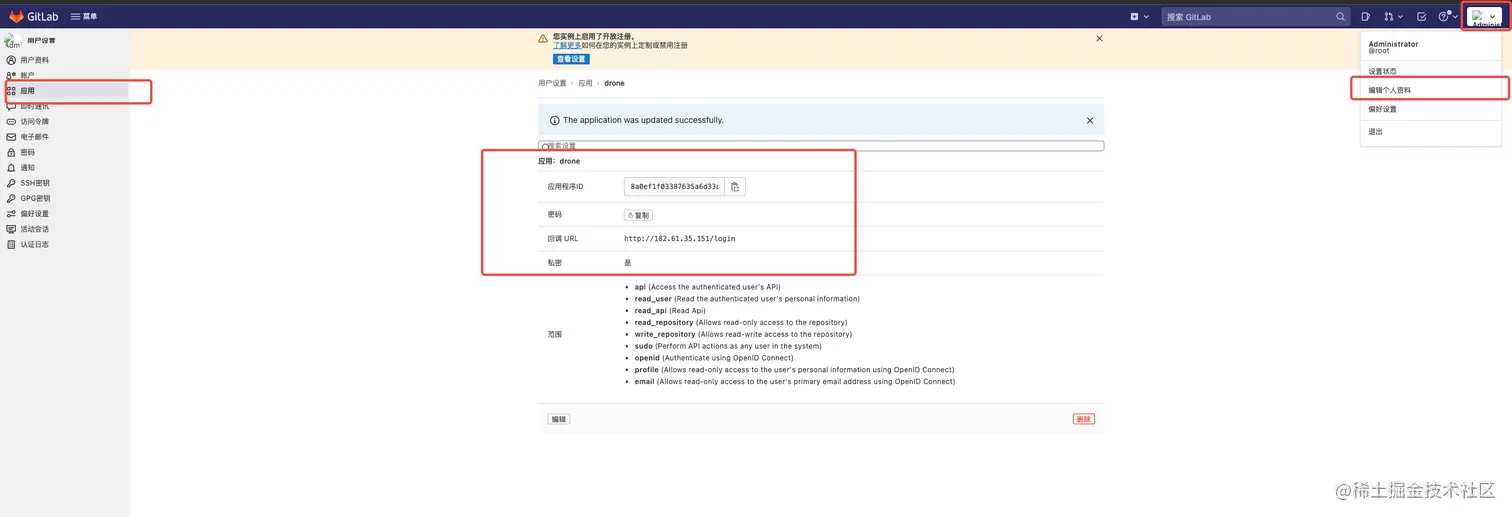Select 设置状态 in user menu
1512x517 pixels.
point(1383,71)
